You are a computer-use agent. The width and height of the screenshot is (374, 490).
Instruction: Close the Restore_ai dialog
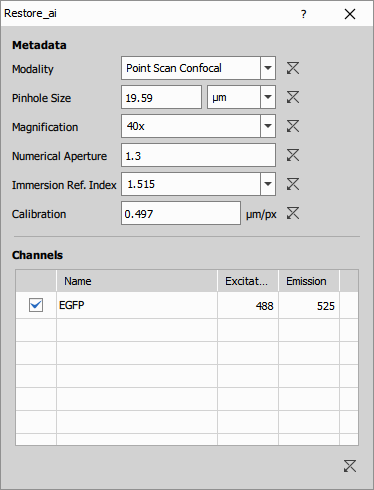350,14
